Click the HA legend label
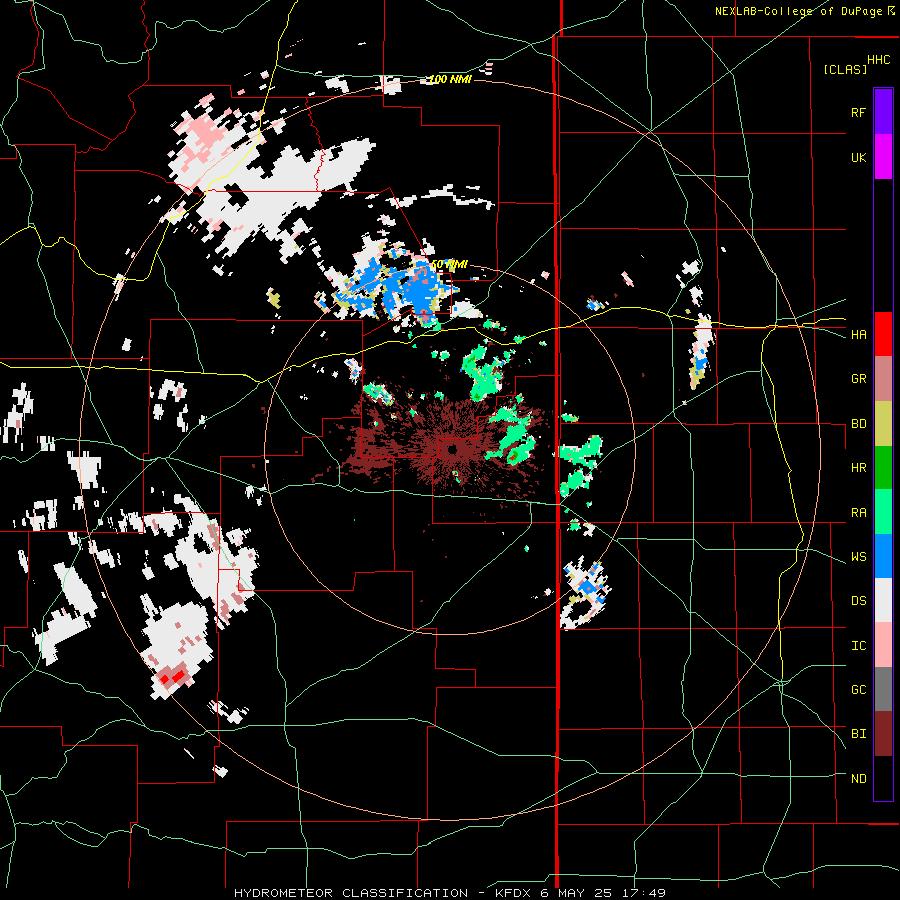 pyautogui.click(x=858, y=335)
